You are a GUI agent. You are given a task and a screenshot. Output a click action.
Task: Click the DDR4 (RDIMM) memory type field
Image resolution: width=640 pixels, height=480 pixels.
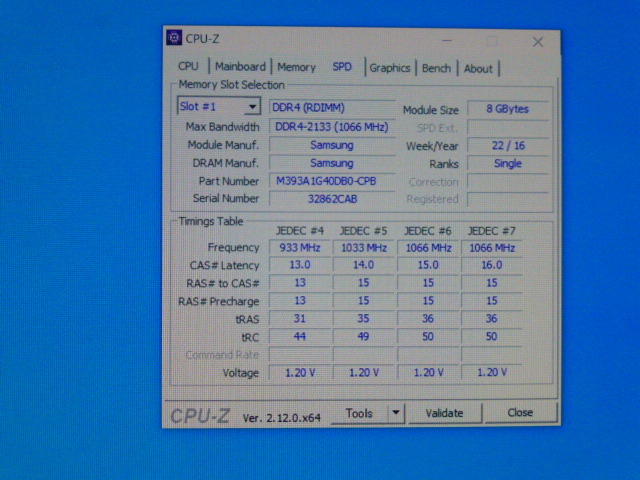(332, 108)
